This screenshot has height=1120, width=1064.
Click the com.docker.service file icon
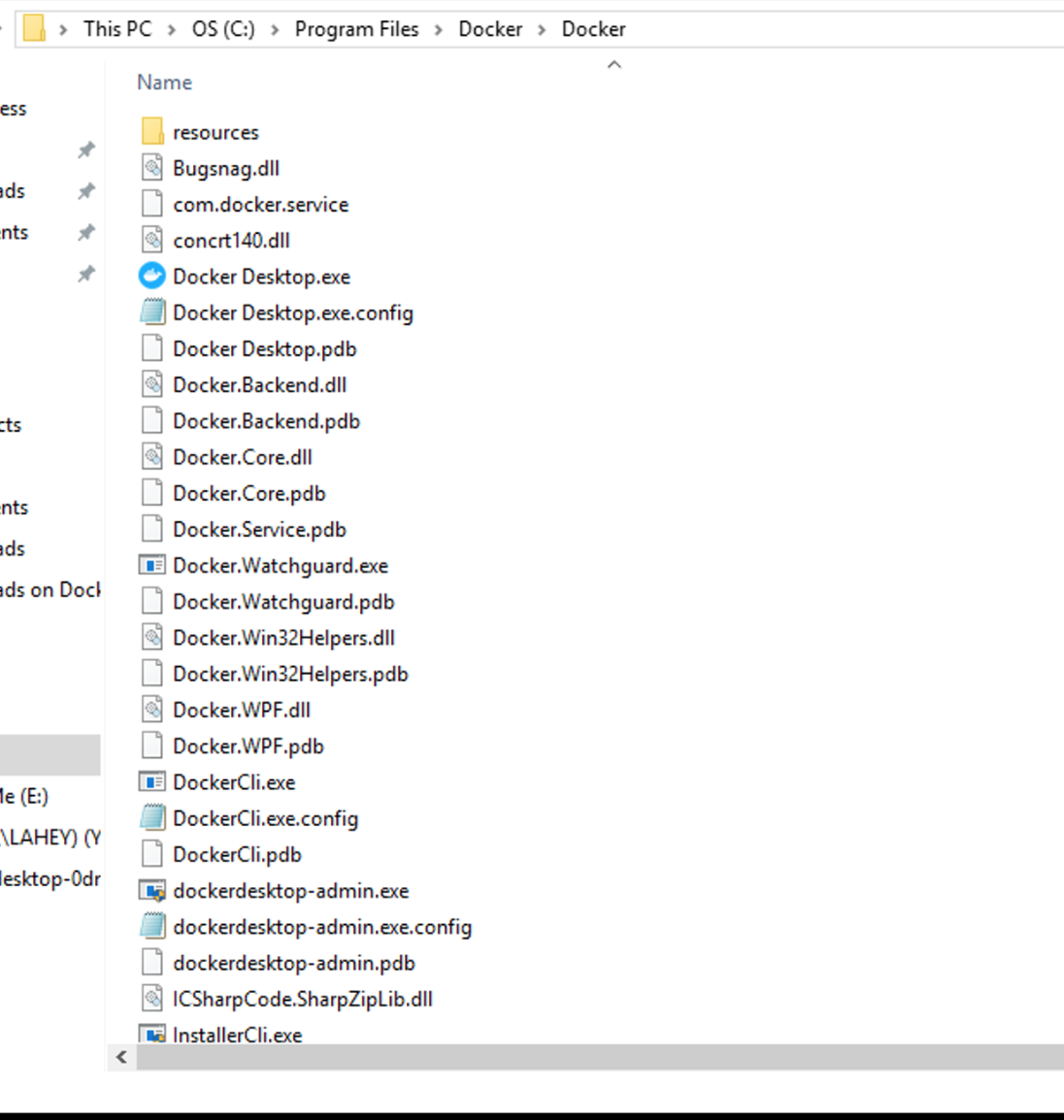152,204
